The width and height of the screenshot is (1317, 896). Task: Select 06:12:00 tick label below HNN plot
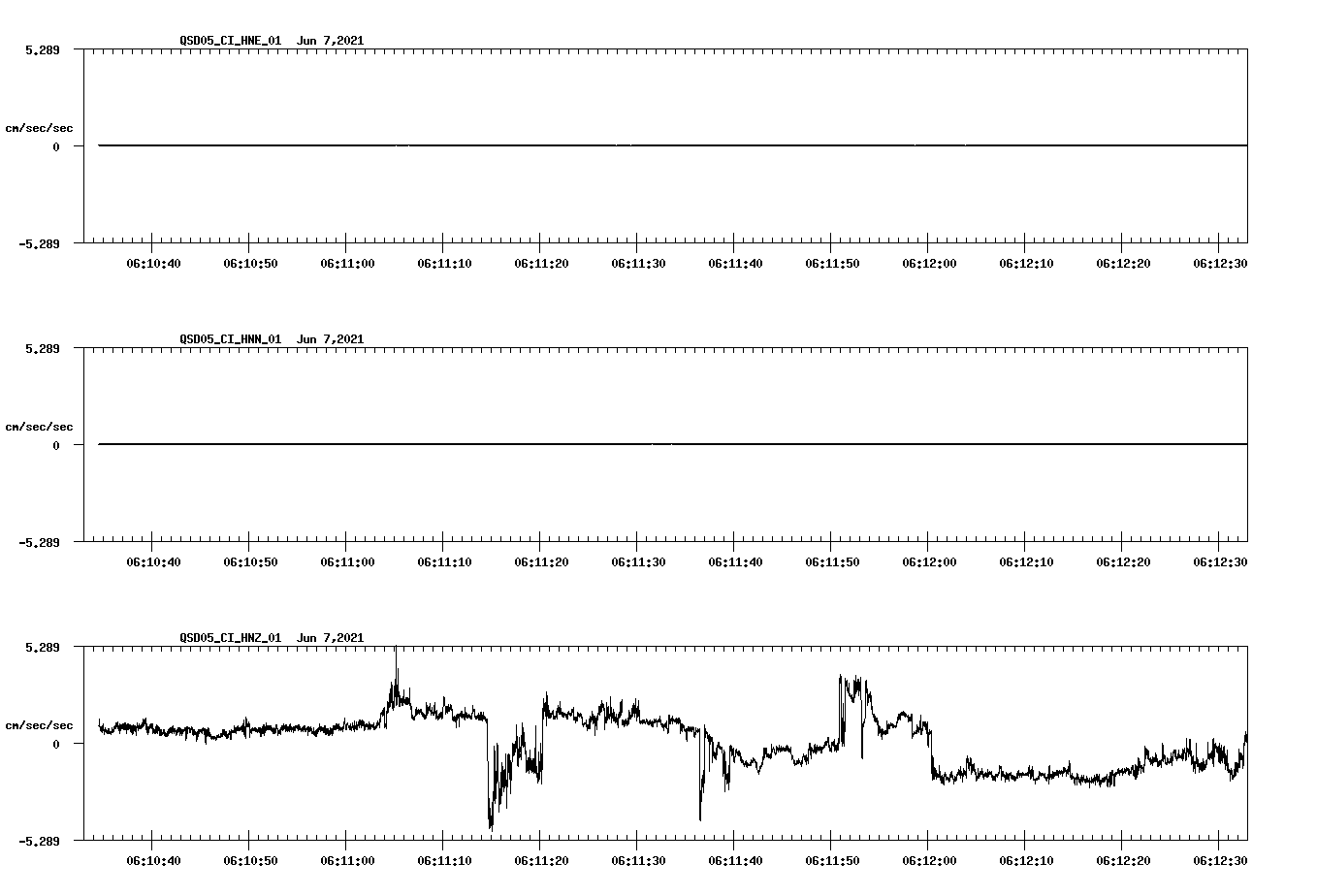pos(929,562)
